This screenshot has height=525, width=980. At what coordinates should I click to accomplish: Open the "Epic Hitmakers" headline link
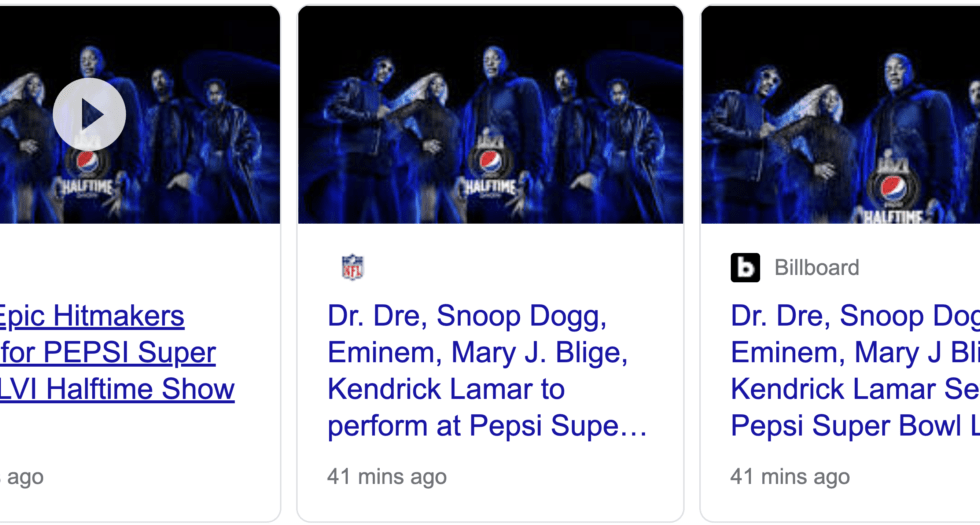[92, 316]
